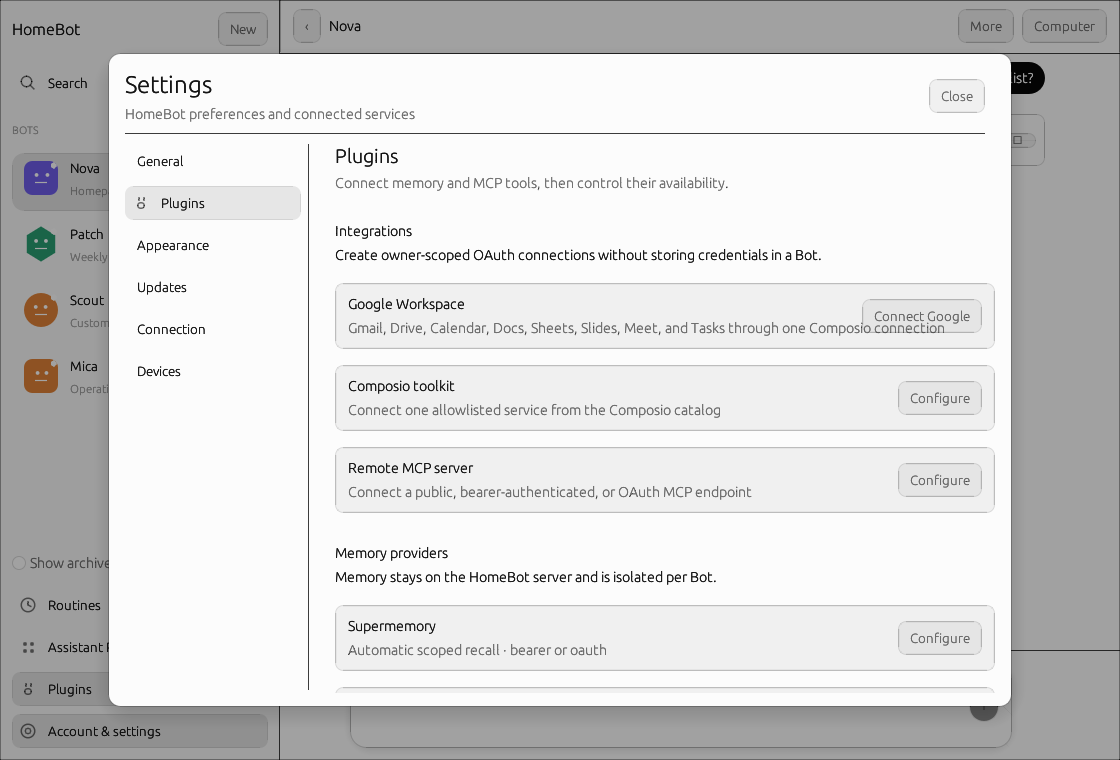Open Connection settings section

coord(213,329)
